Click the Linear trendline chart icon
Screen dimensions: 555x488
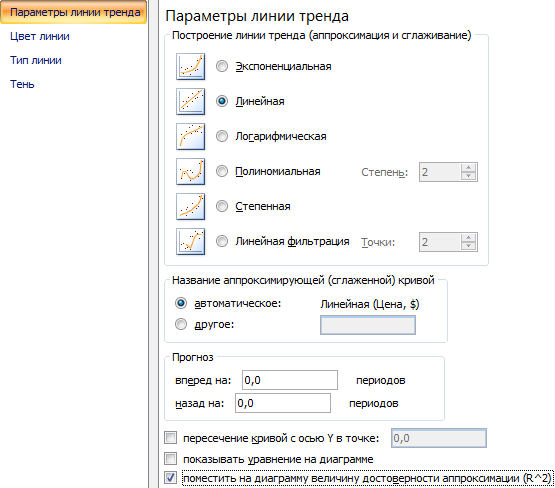pyautogui.click(x=190, y=102)
